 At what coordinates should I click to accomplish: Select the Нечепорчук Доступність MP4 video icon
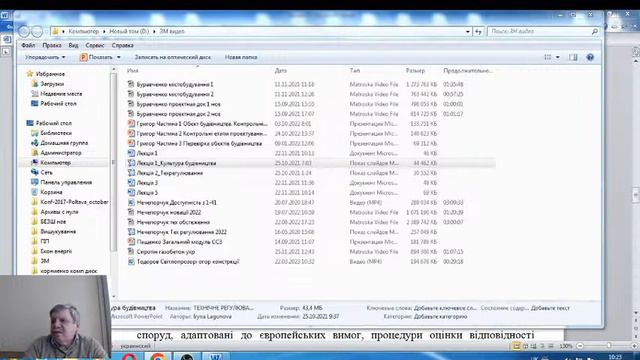pyautogui.click(x=131, y=202)
